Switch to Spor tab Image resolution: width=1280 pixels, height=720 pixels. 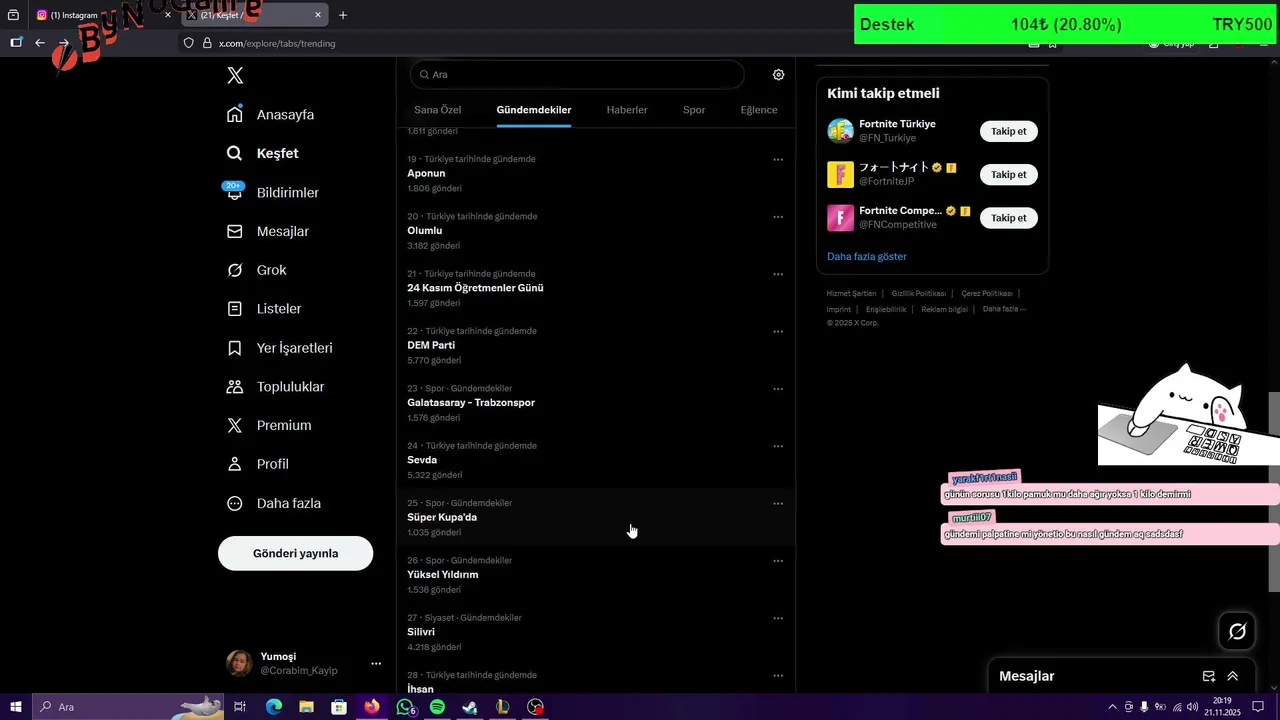point(694,110)
